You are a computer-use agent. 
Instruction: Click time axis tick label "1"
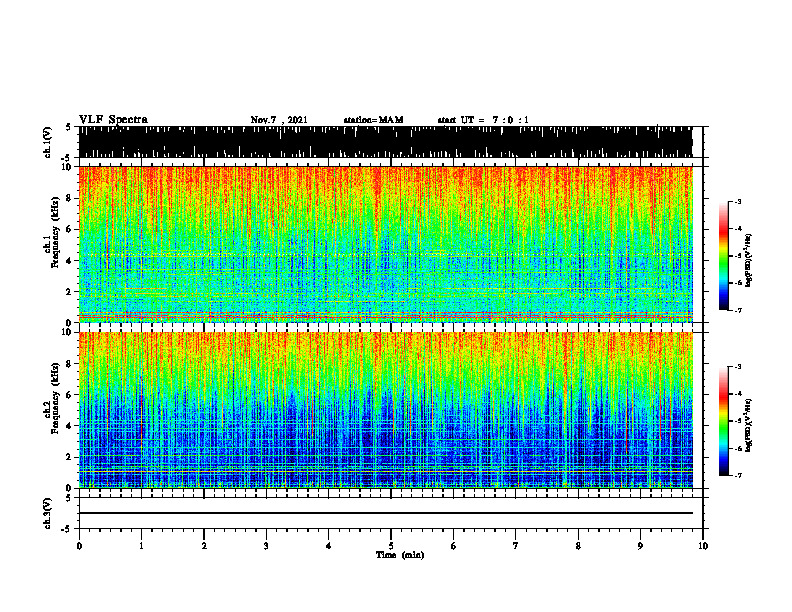141,546
